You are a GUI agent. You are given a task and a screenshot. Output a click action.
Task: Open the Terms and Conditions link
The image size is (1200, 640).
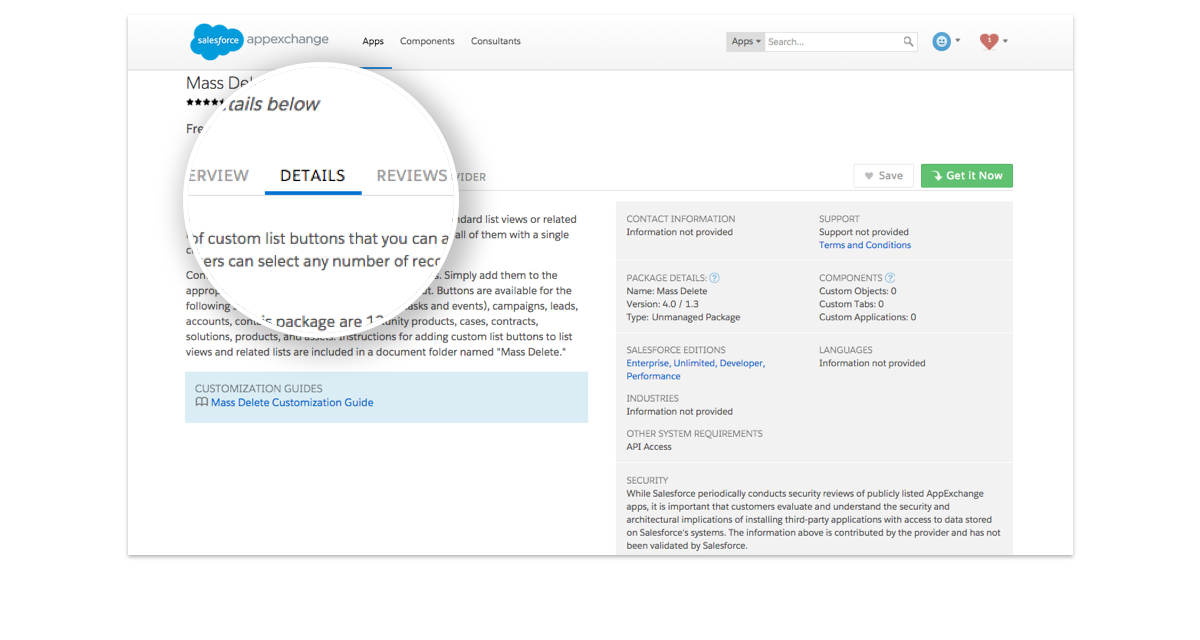pyautogui.click(x=865, y=245)
